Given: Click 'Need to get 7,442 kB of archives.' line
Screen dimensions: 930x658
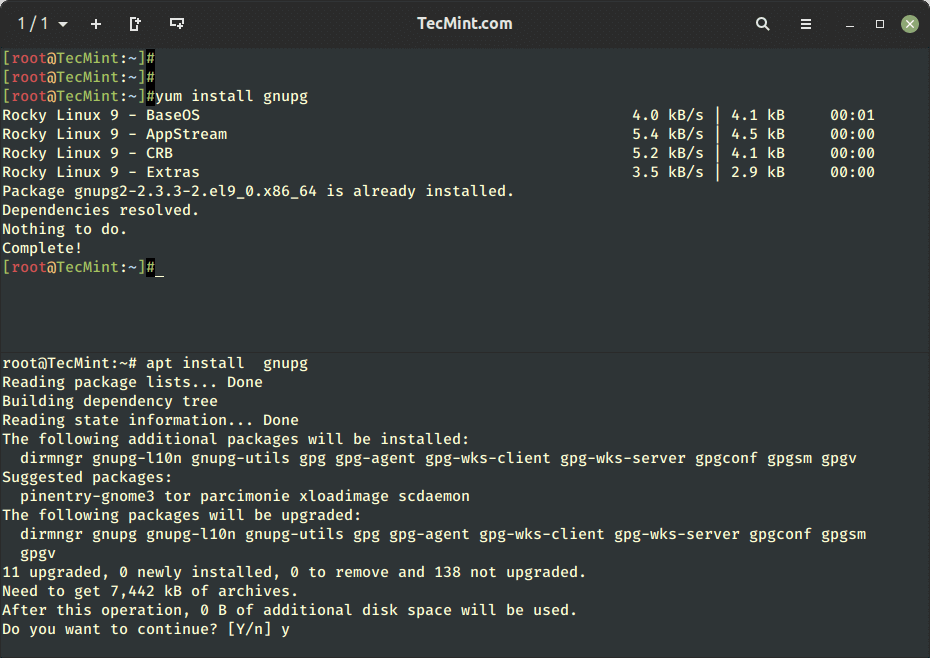Looking at the screenshot, I should [150, 591].
